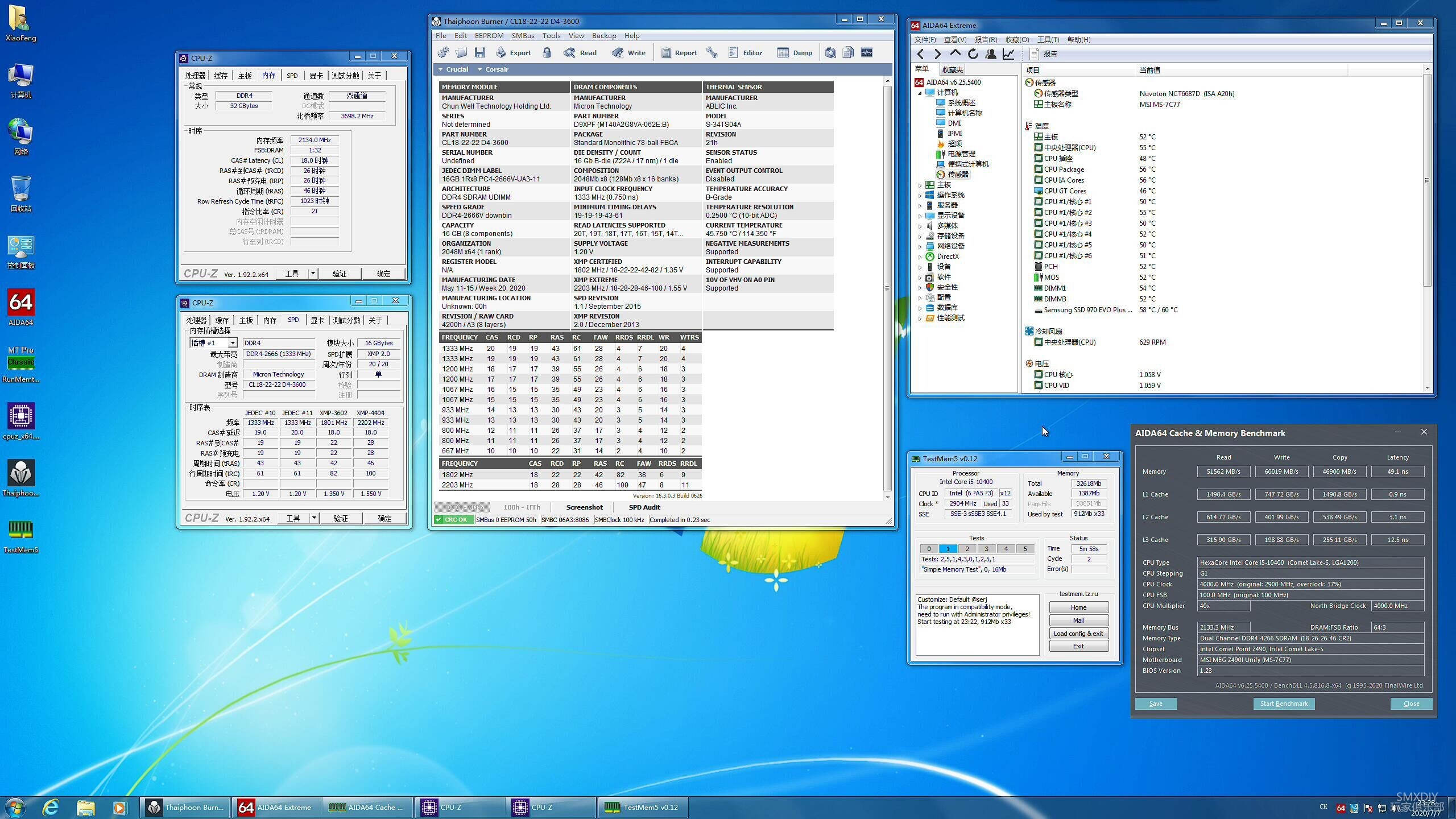Click Export in Thaiphoon Burner toolbar
The width and height of the screenshot is (1456, 819).
click(513, 53)
